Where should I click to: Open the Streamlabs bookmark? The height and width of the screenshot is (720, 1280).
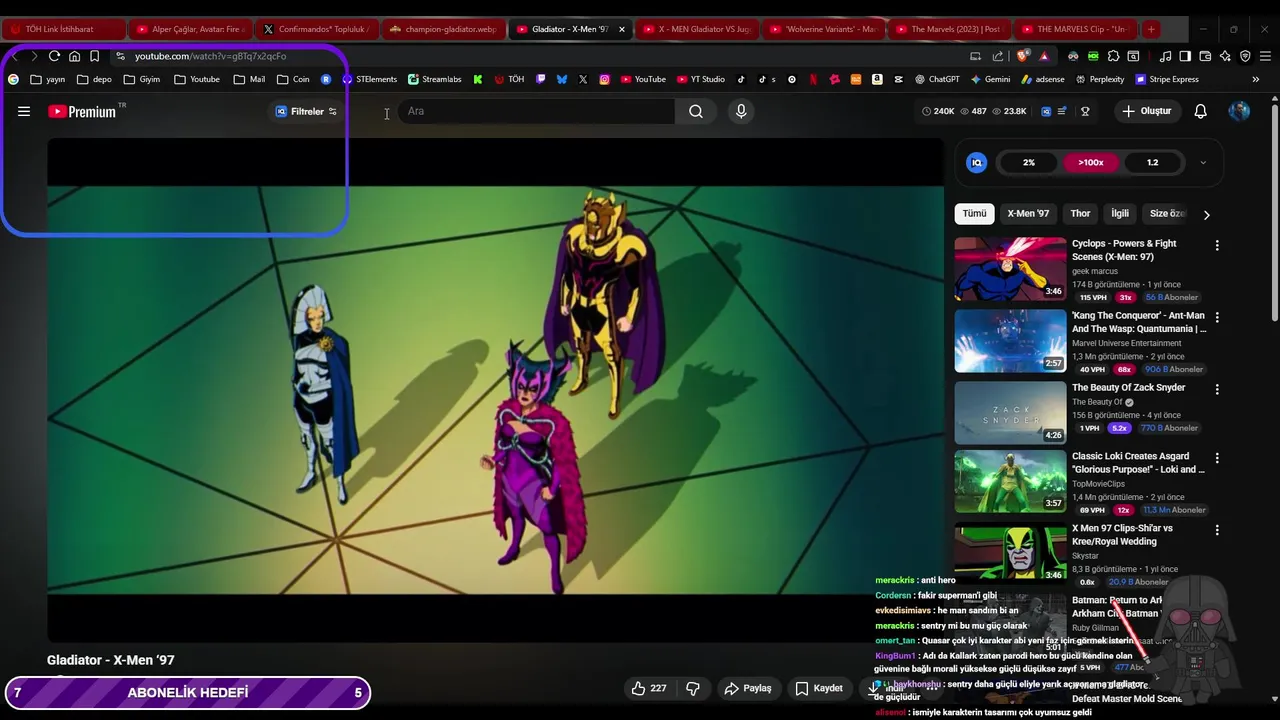click(x=435, y=79)
